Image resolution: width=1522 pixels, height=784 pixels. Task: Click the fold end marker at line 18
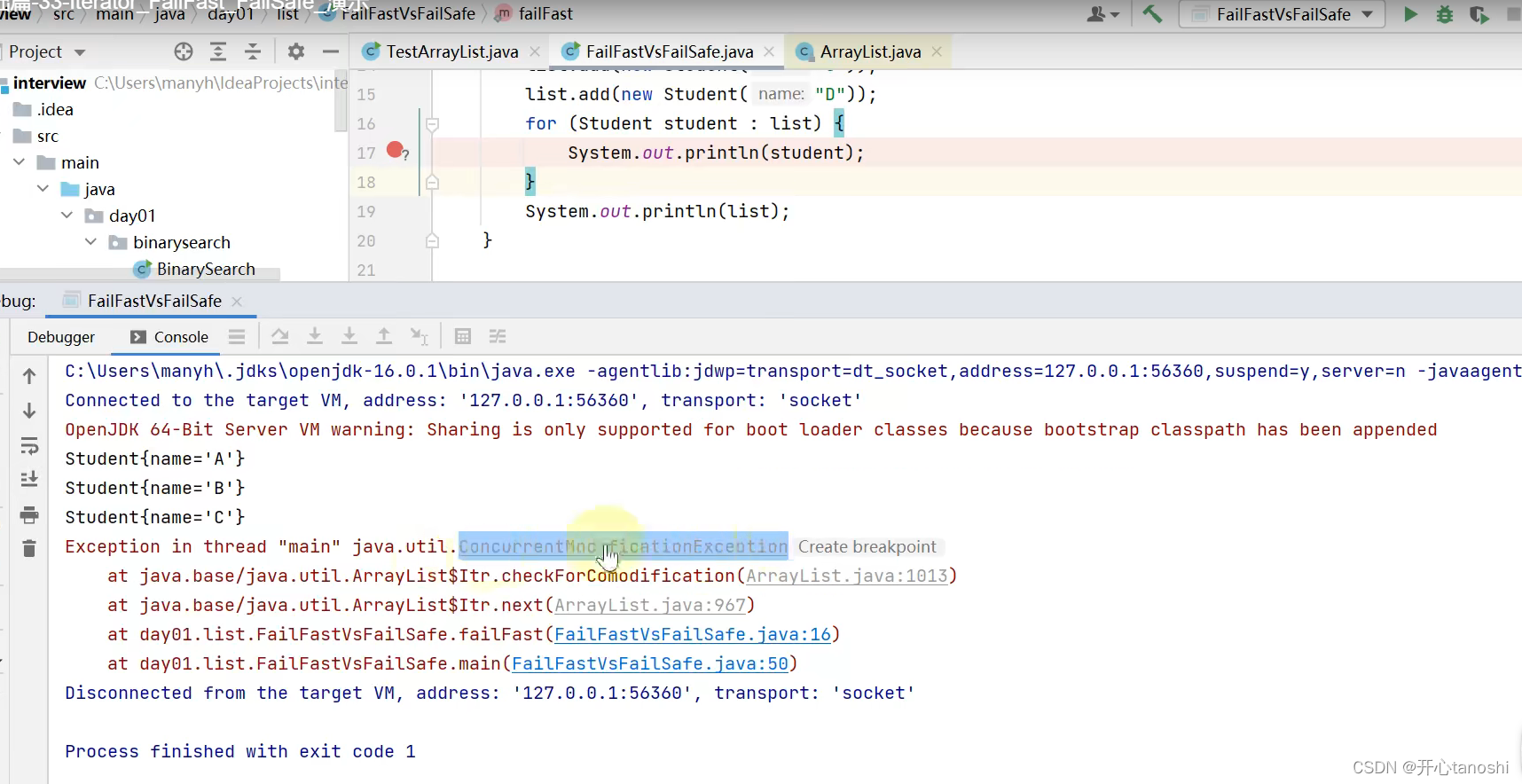(433, 182)
